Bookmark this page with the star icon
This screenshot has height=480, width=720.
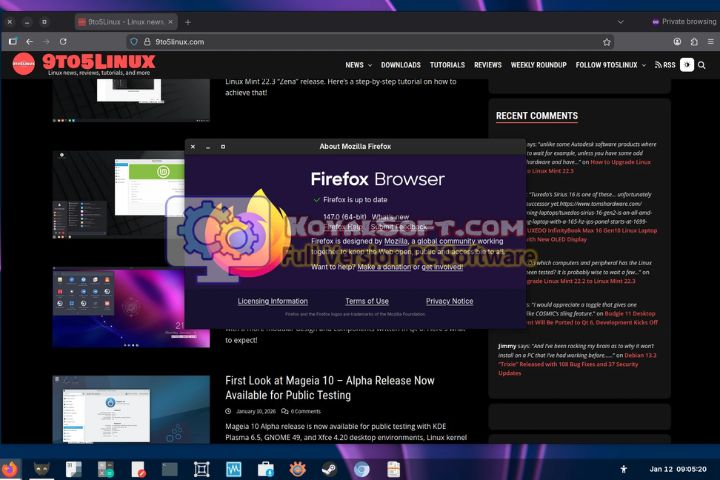tap(607, 42)
